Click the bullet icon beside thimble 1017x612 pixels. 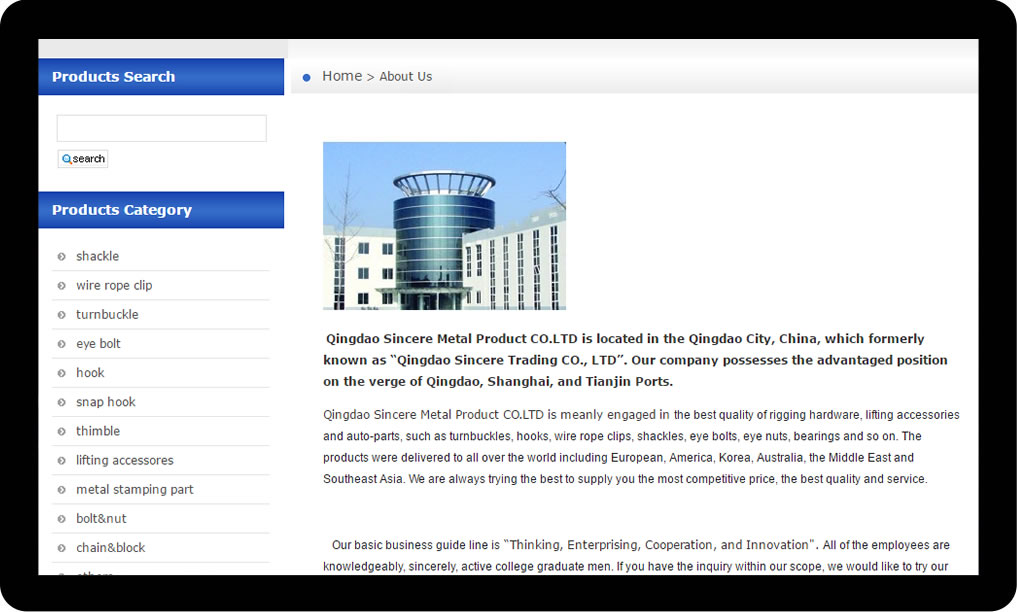(62, 432)
